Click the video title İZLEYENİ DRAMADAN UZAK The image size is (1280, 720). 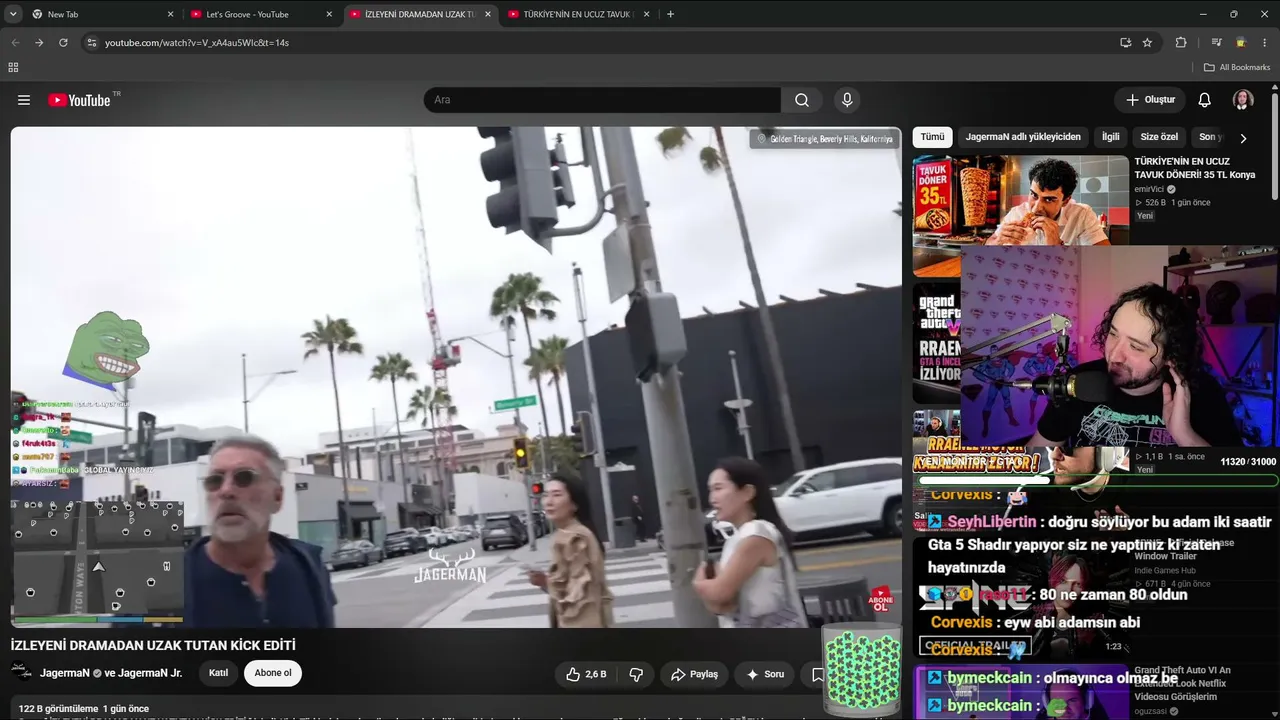pos(153,646)
